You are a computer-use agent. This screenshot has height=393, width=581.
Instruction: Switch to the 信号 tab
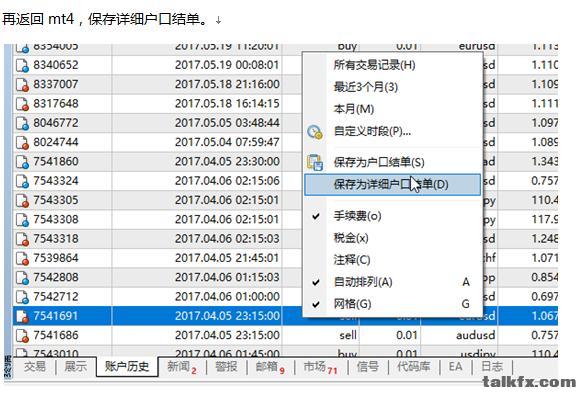tap(368, 367)
